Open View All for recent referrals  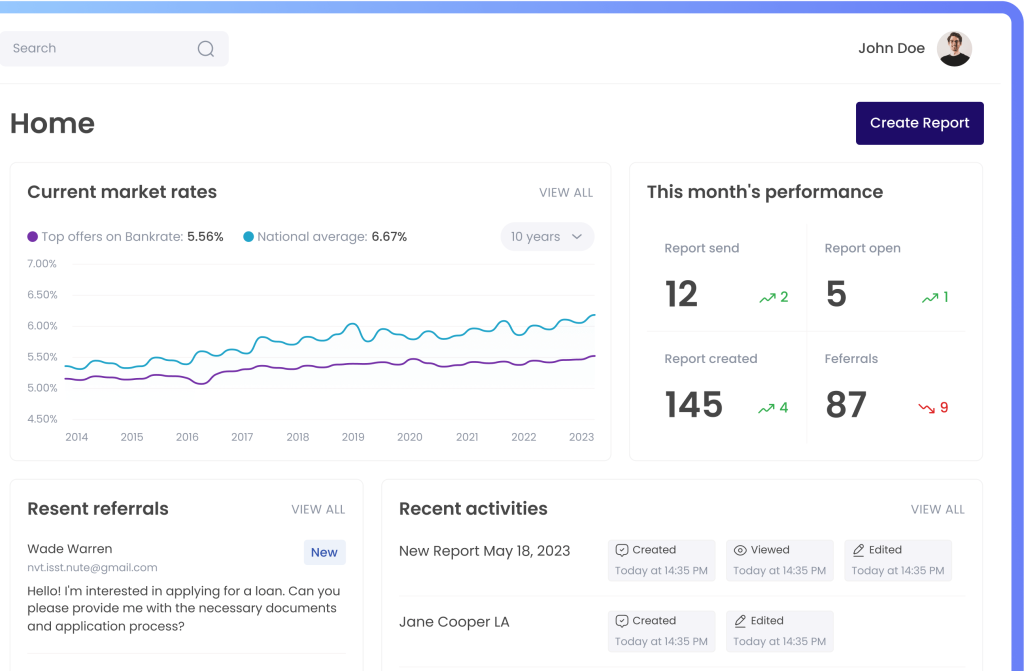(x=318, y=510)
